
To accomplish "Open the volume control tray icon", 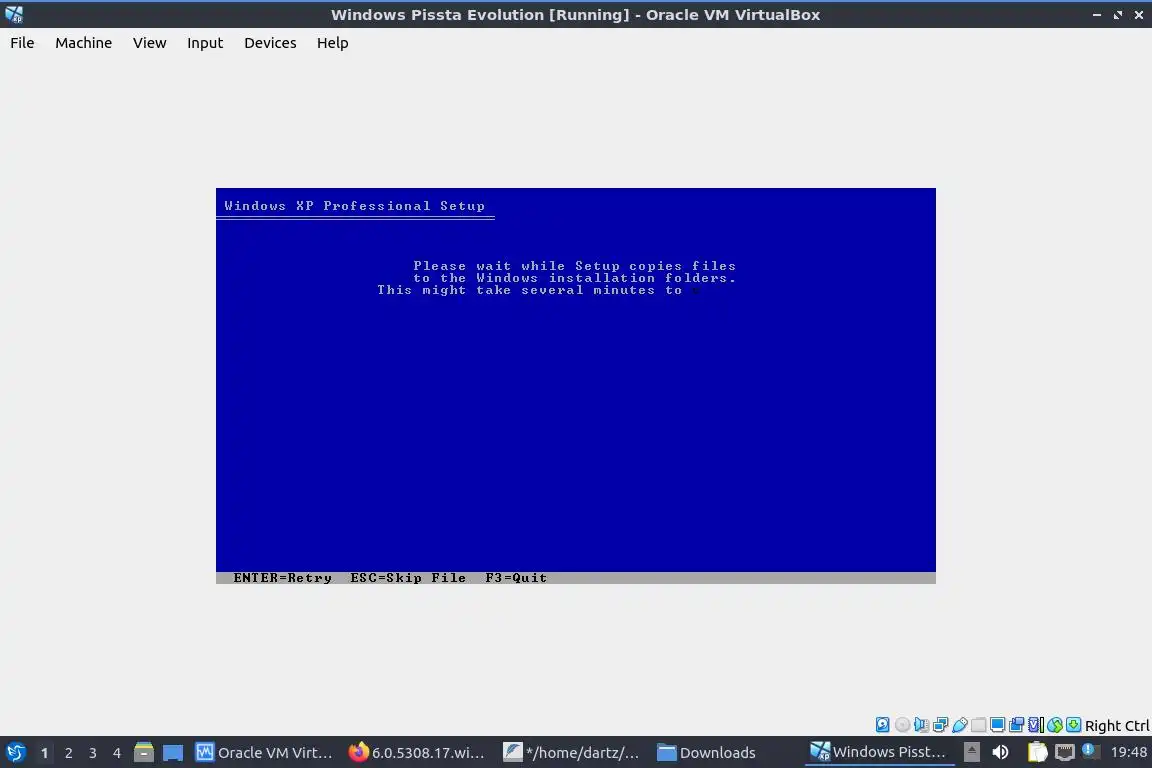I will [1000, 752].
